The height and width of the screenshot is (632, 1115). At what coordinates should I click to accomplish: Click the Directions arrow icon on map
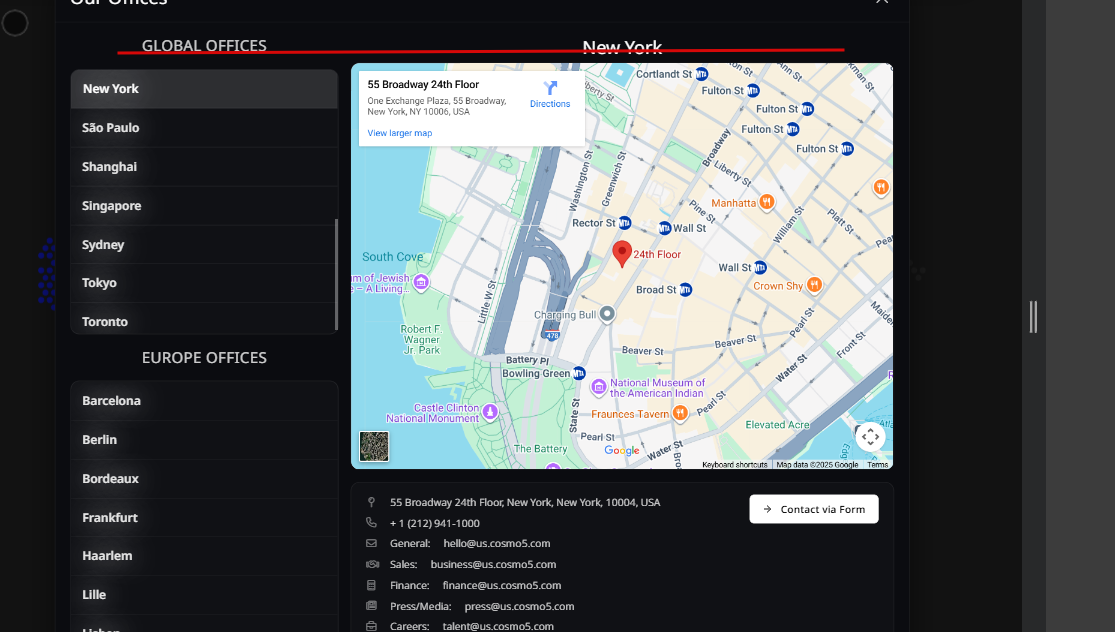550,88
